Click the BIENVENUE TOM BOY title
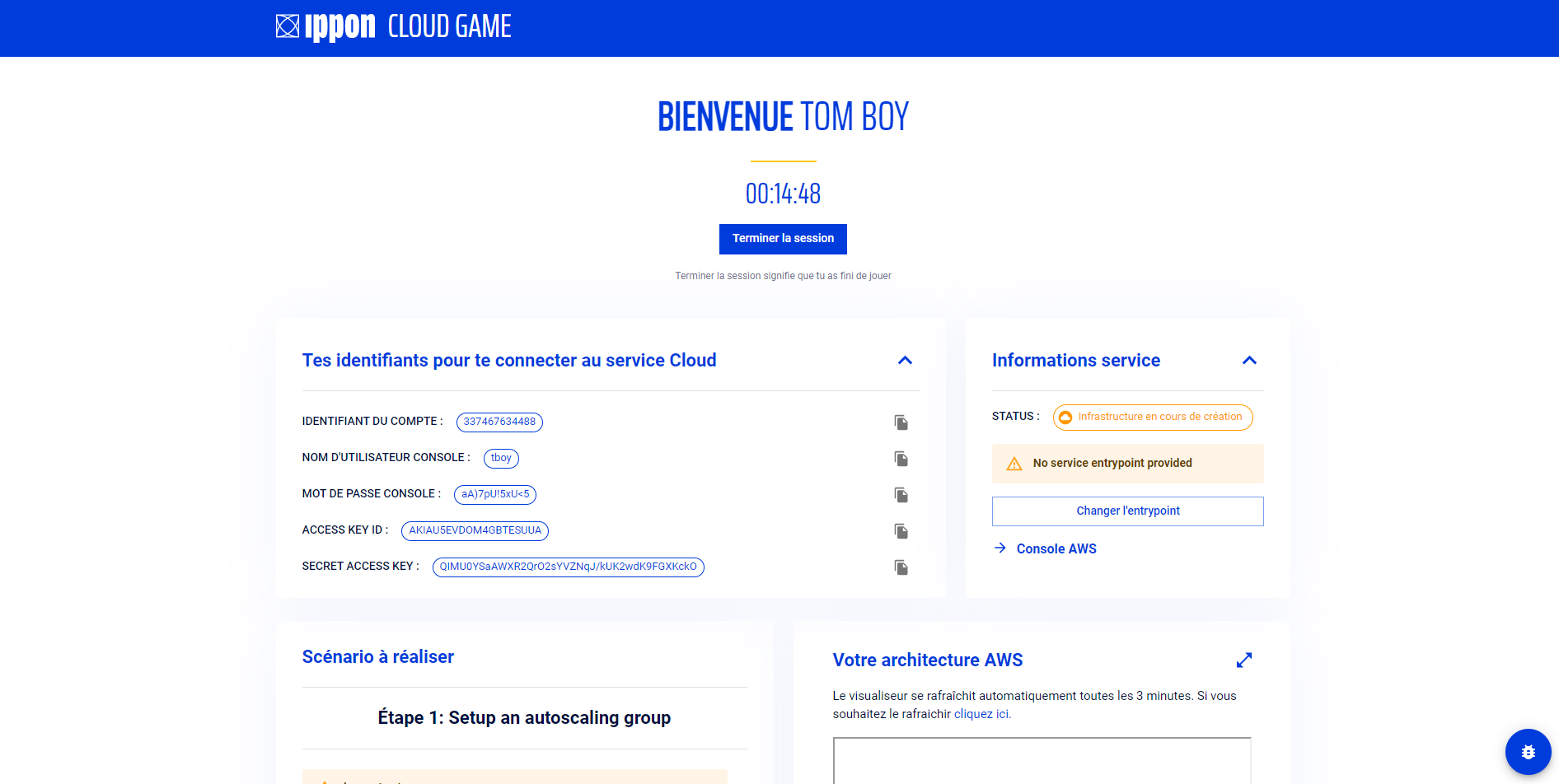The height and width of the screenshot is (784, 1559). pyautogui.click(x=783, y=116)
